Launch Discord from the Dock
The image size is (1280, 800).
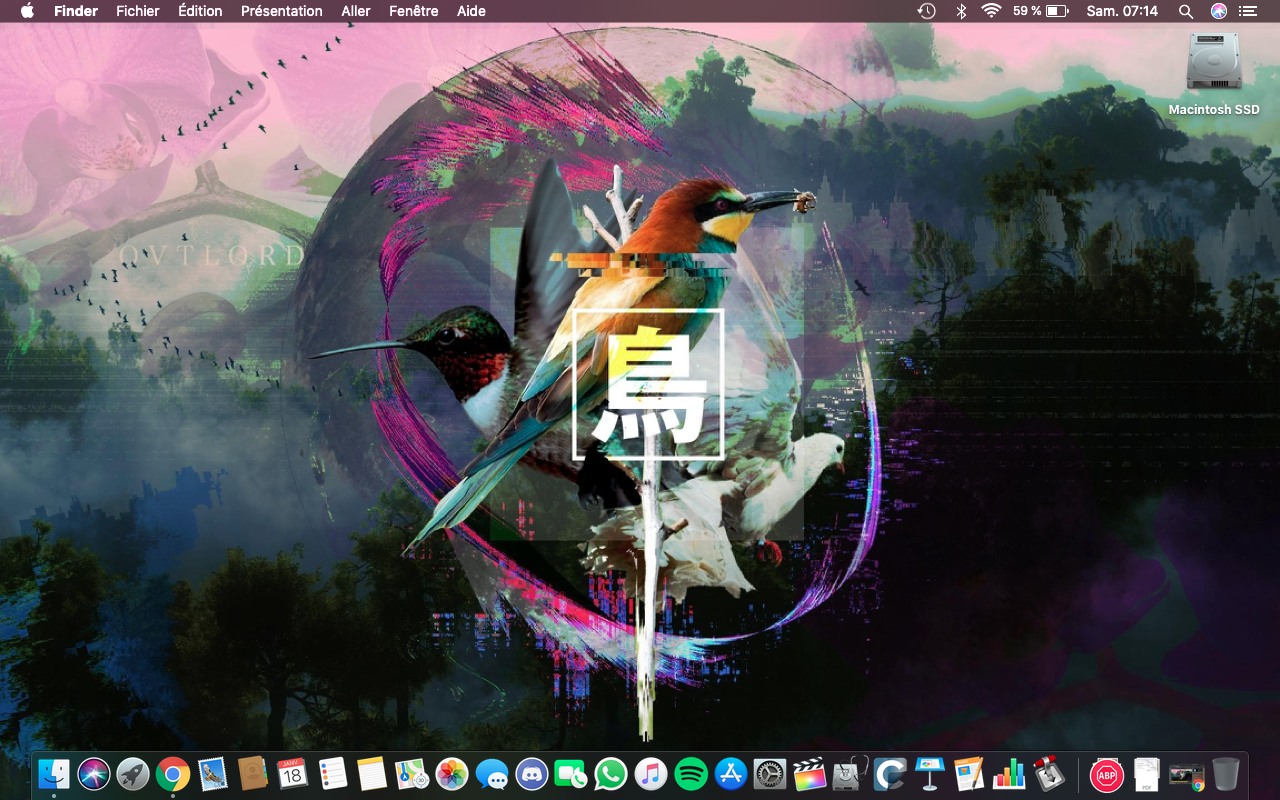[x=531, y=773]
